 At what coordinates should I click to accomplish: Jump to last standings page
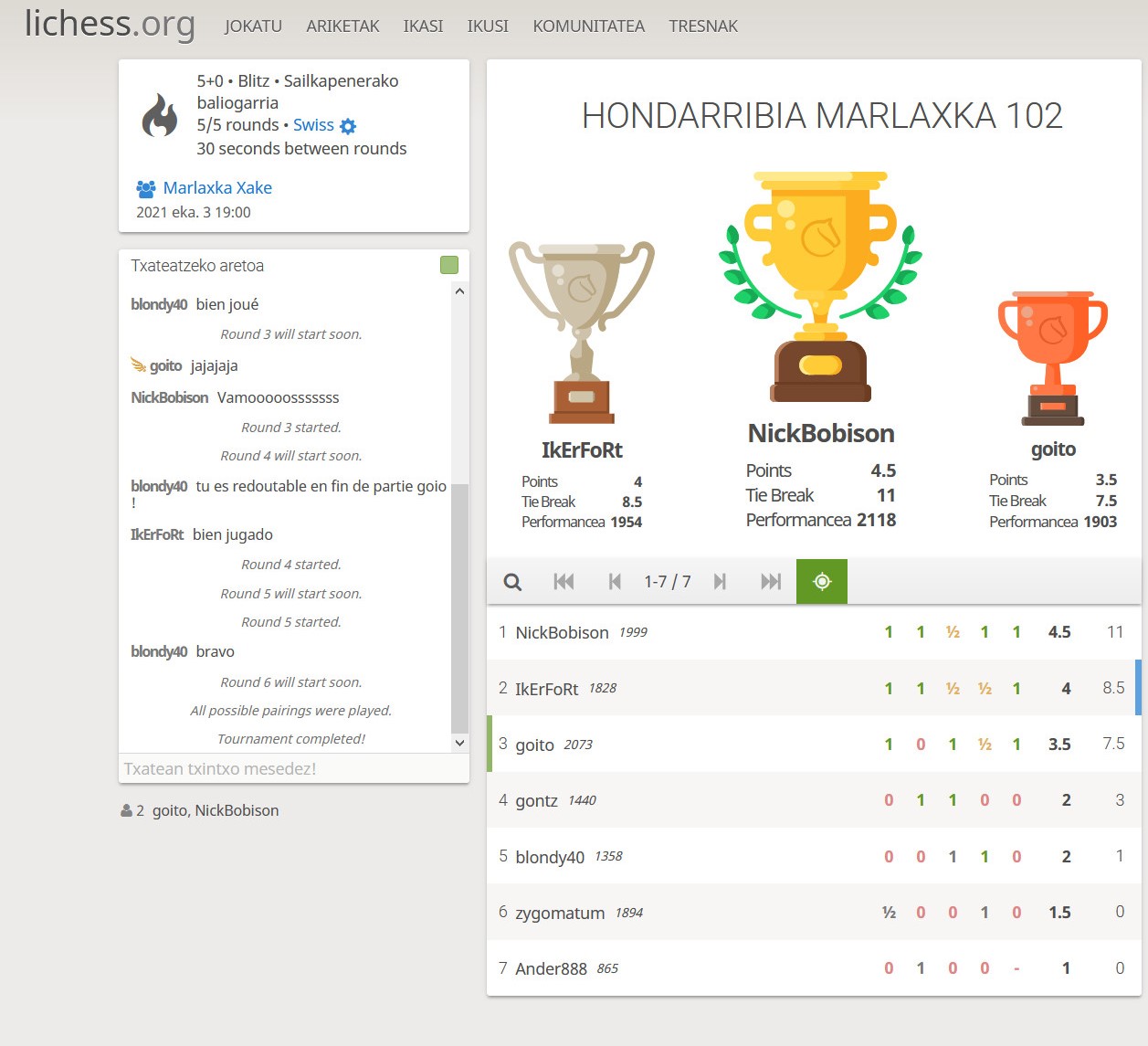pos(771,582)
